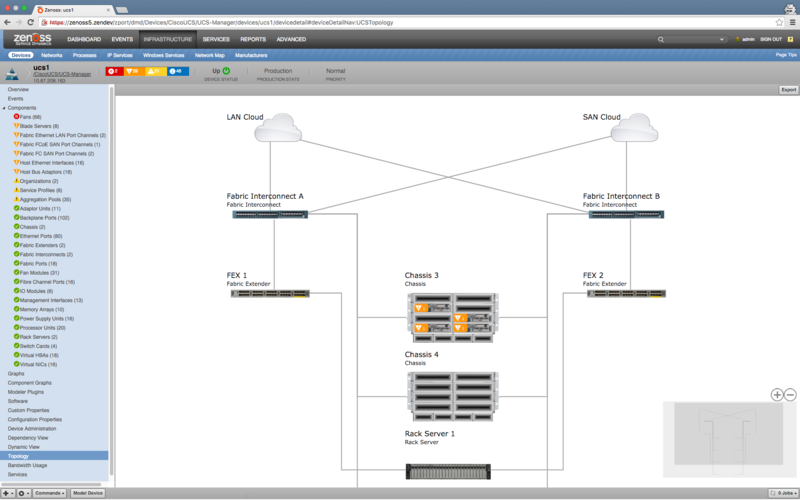This screenshot has width=800, height=500.
Task: Open the Commands dropdown in the footer
Action: [49, 493]
